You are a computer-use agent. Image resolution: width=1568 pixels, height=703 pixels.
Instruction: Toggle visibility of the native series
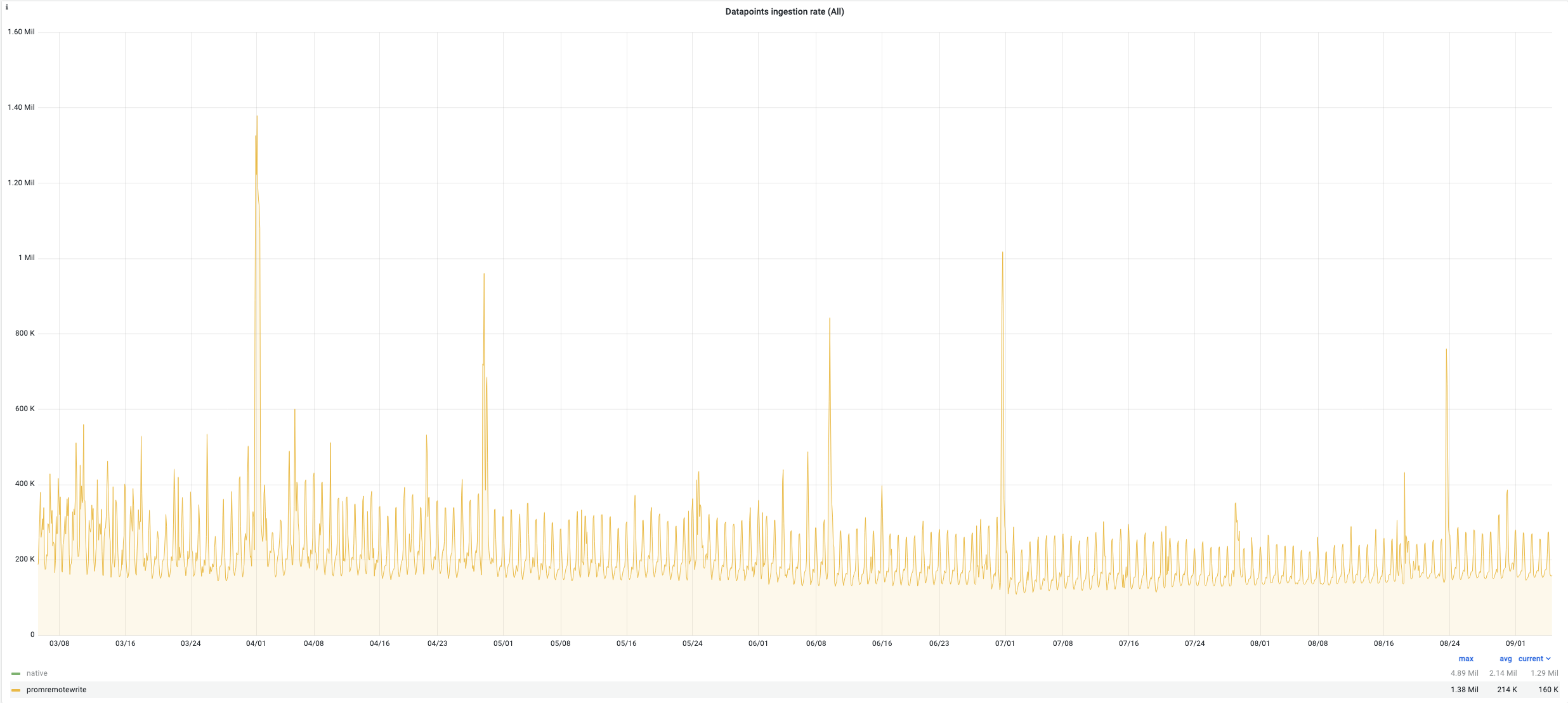tap(37, 674)
